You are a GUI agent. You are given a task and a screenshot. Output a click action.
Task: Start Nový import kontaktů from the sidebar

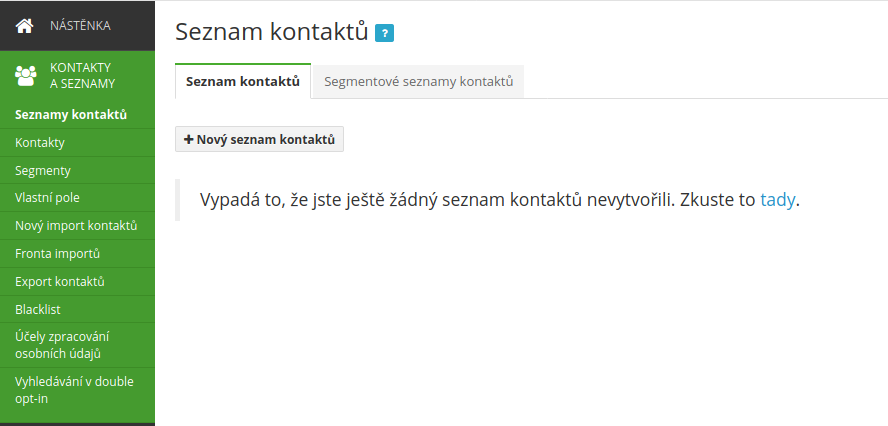point(78,225)
